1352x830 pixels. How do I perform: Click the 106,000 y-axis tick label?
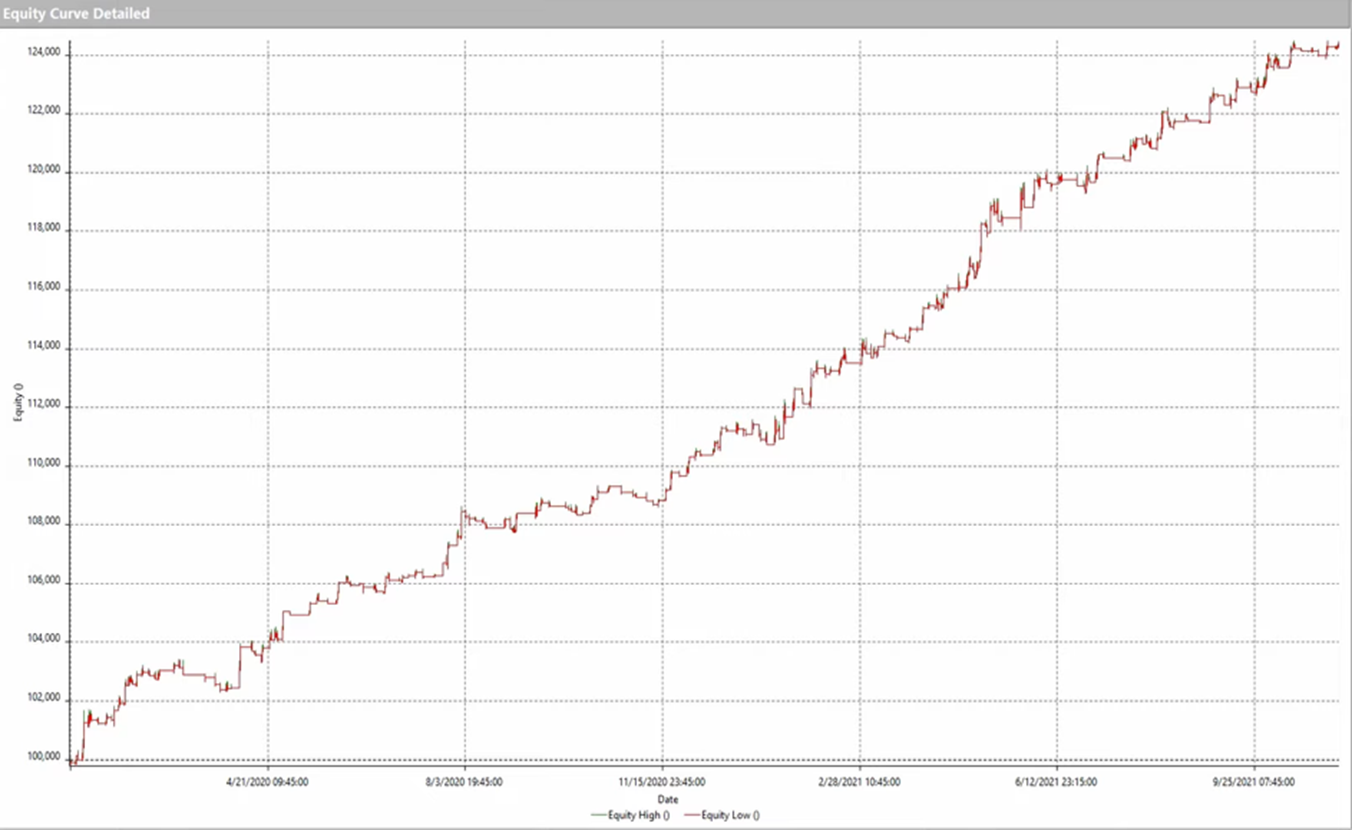pos(40,582)
